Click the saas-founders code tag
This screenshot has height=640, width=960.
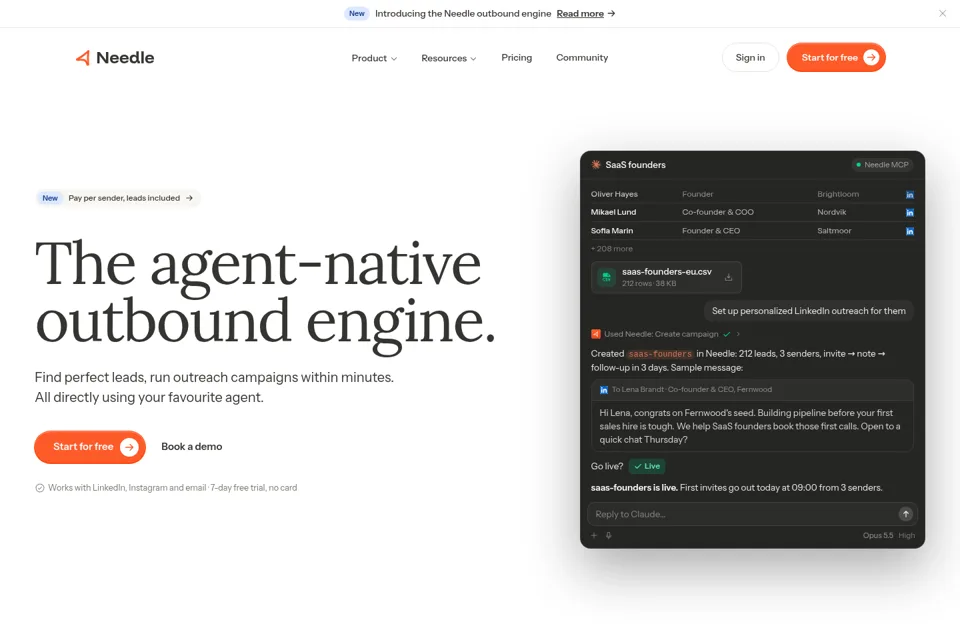tap(660, 354)
